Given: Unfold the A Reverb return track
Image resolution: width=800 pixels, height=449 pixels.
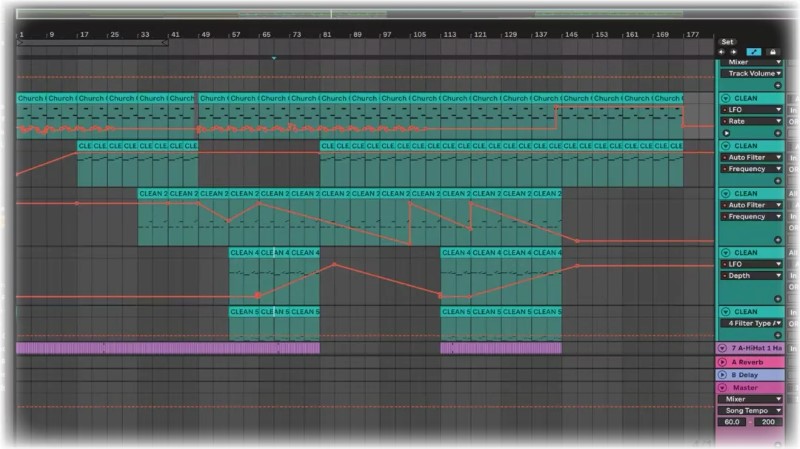Looking at the screenshot, I should [722, 362].
